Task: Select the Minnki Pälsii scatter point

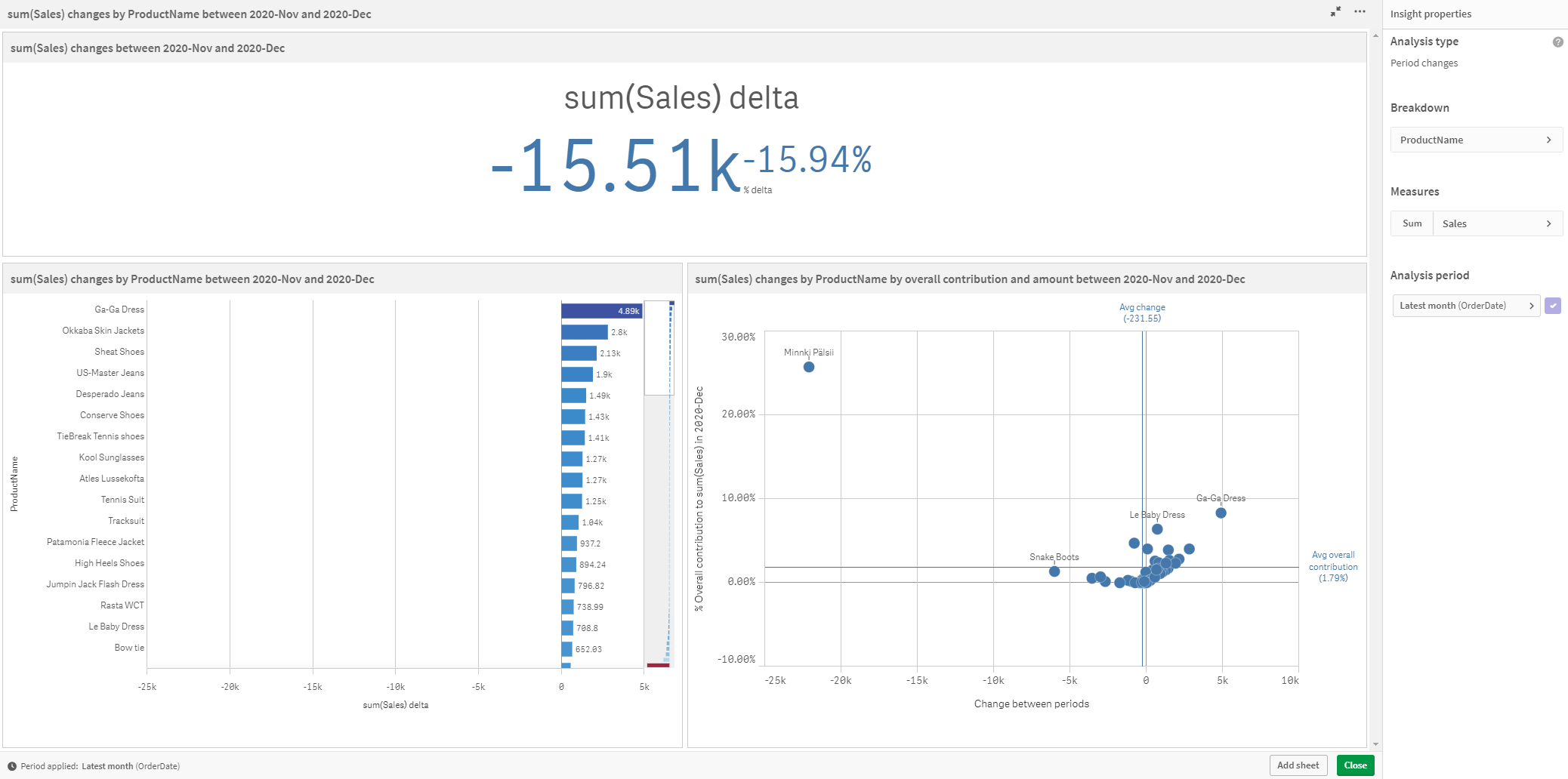Action: (x=809, y=367)
